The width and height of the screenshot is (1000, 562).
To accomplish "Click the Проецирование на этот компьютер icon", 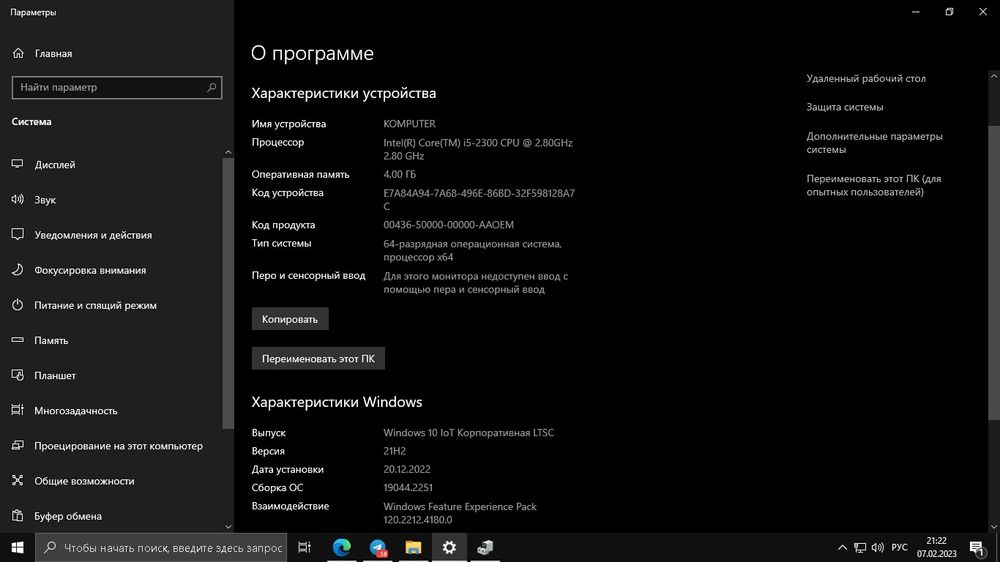I will (x=17, y=445).
